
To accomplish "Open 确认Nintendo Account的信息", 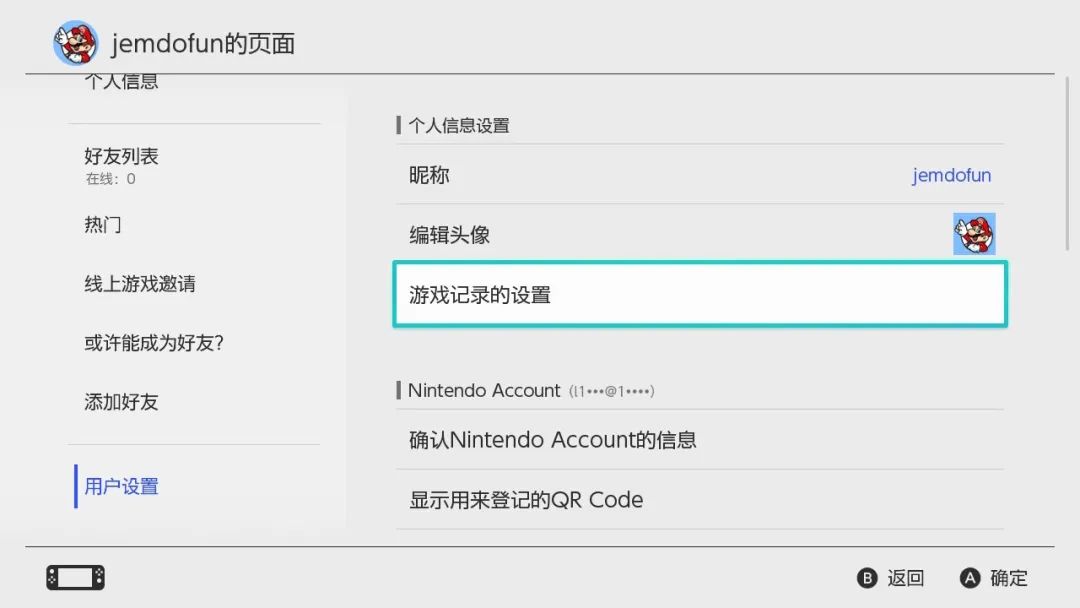I will pos(553,440).
